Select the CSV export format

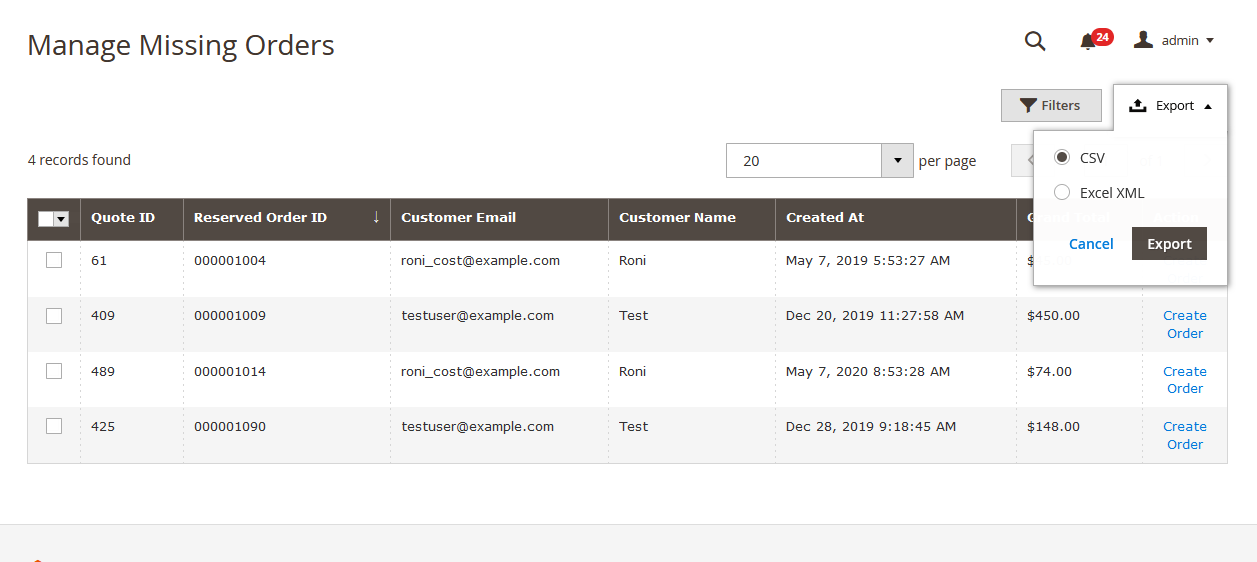pos(1062,158)
